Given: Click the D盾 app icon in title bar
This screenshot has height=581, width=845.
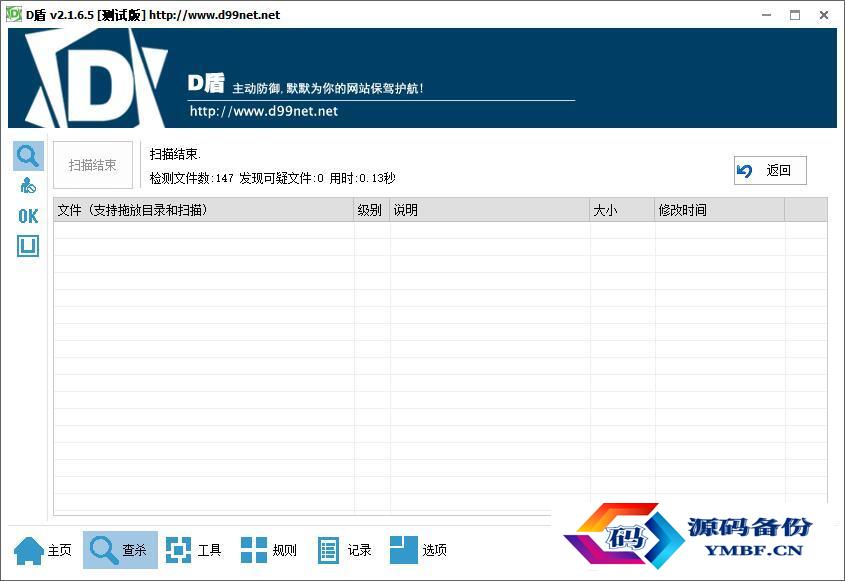Looking at the screenshot, I should [x=13, y=14].
